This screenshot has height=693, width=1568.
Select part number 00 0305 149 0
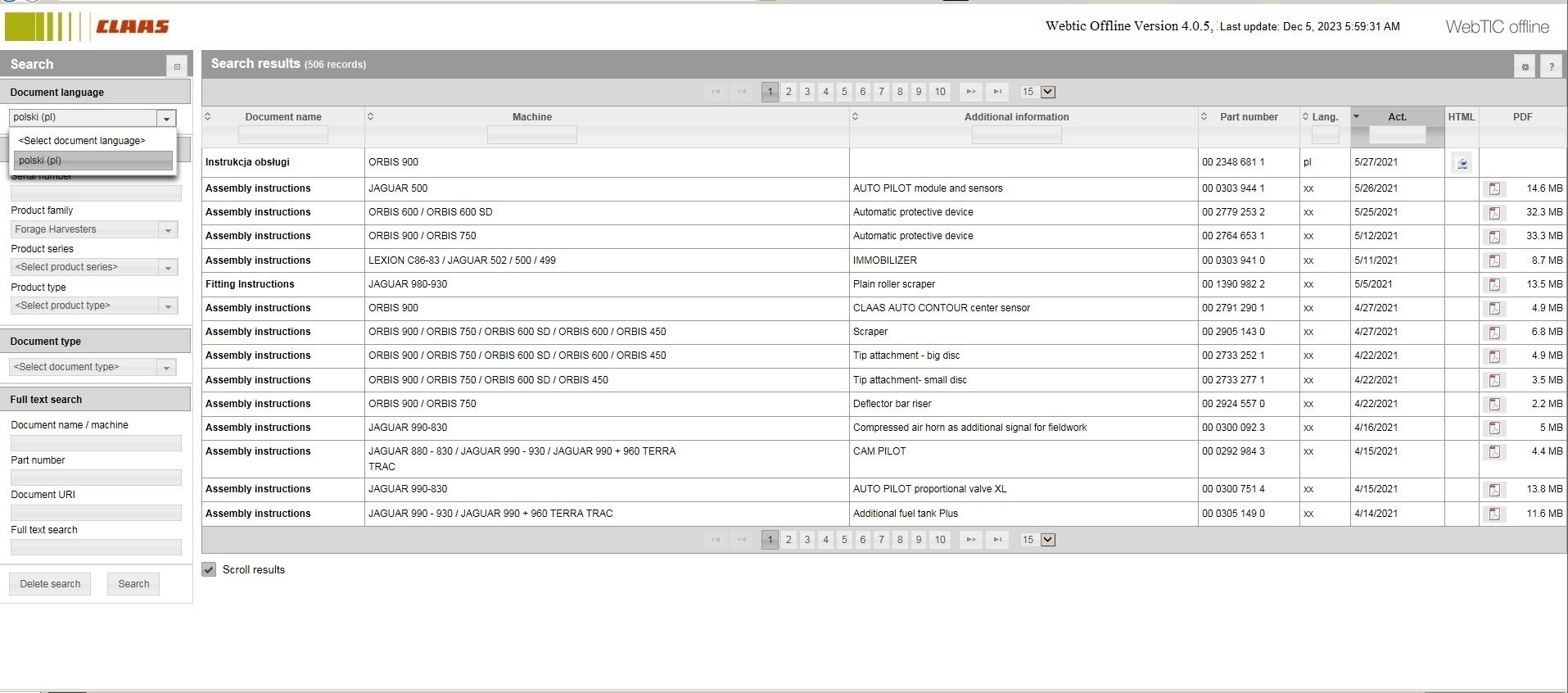click(x=1233, y=514)
